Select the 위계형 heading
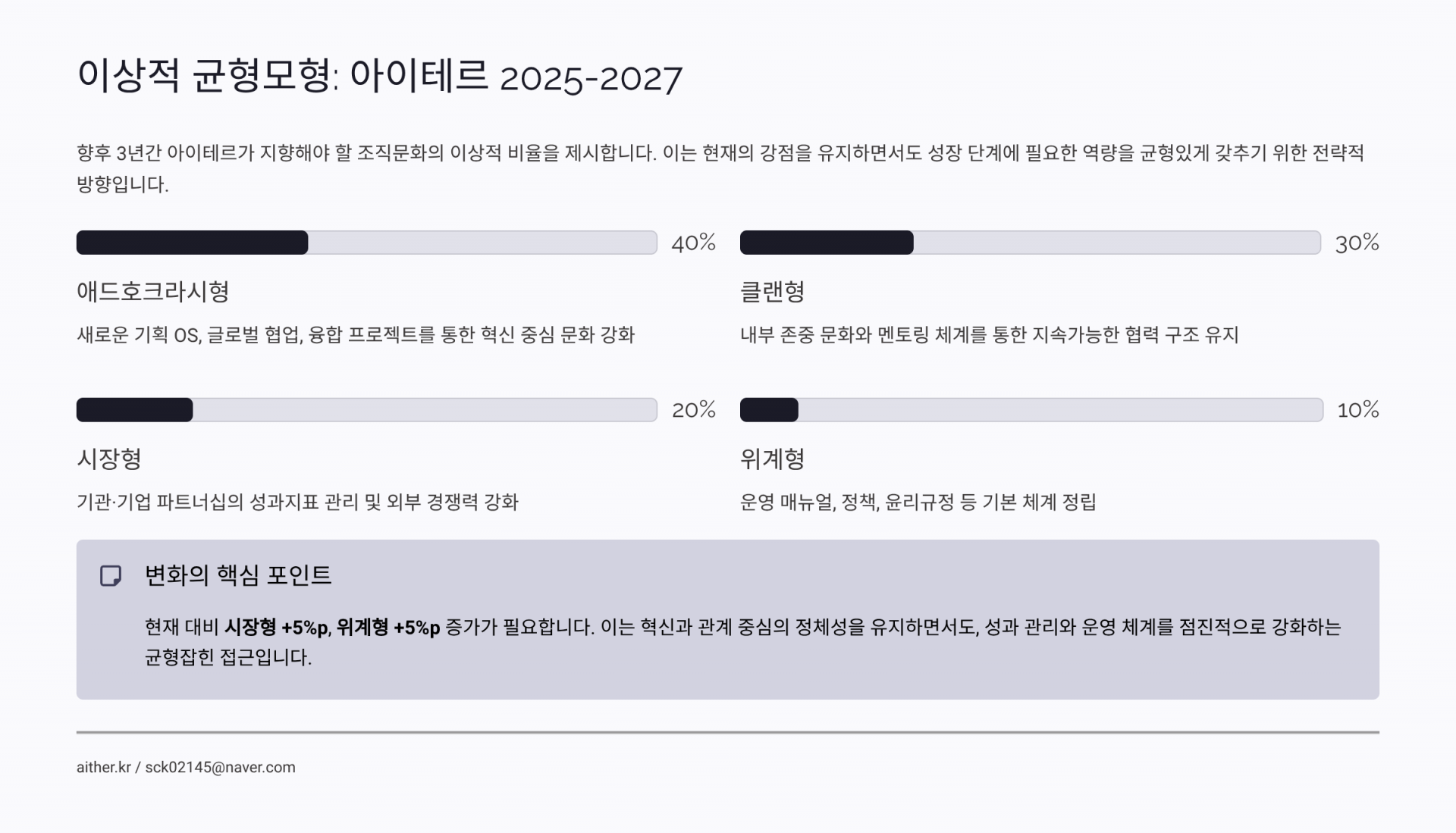 [772, 459]
